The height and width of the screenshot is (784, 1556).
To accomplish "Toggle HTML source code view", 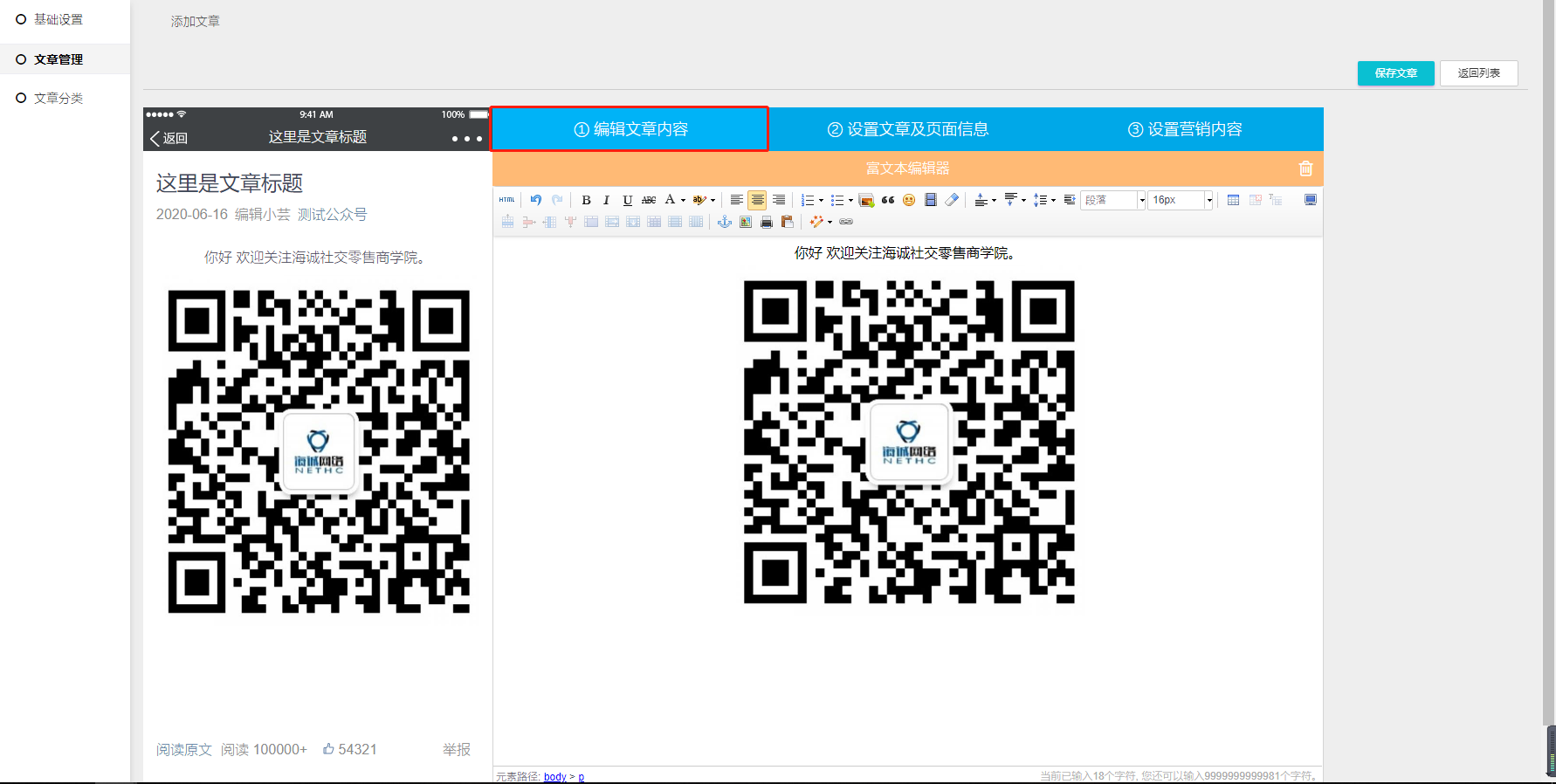I will [506, 200].
